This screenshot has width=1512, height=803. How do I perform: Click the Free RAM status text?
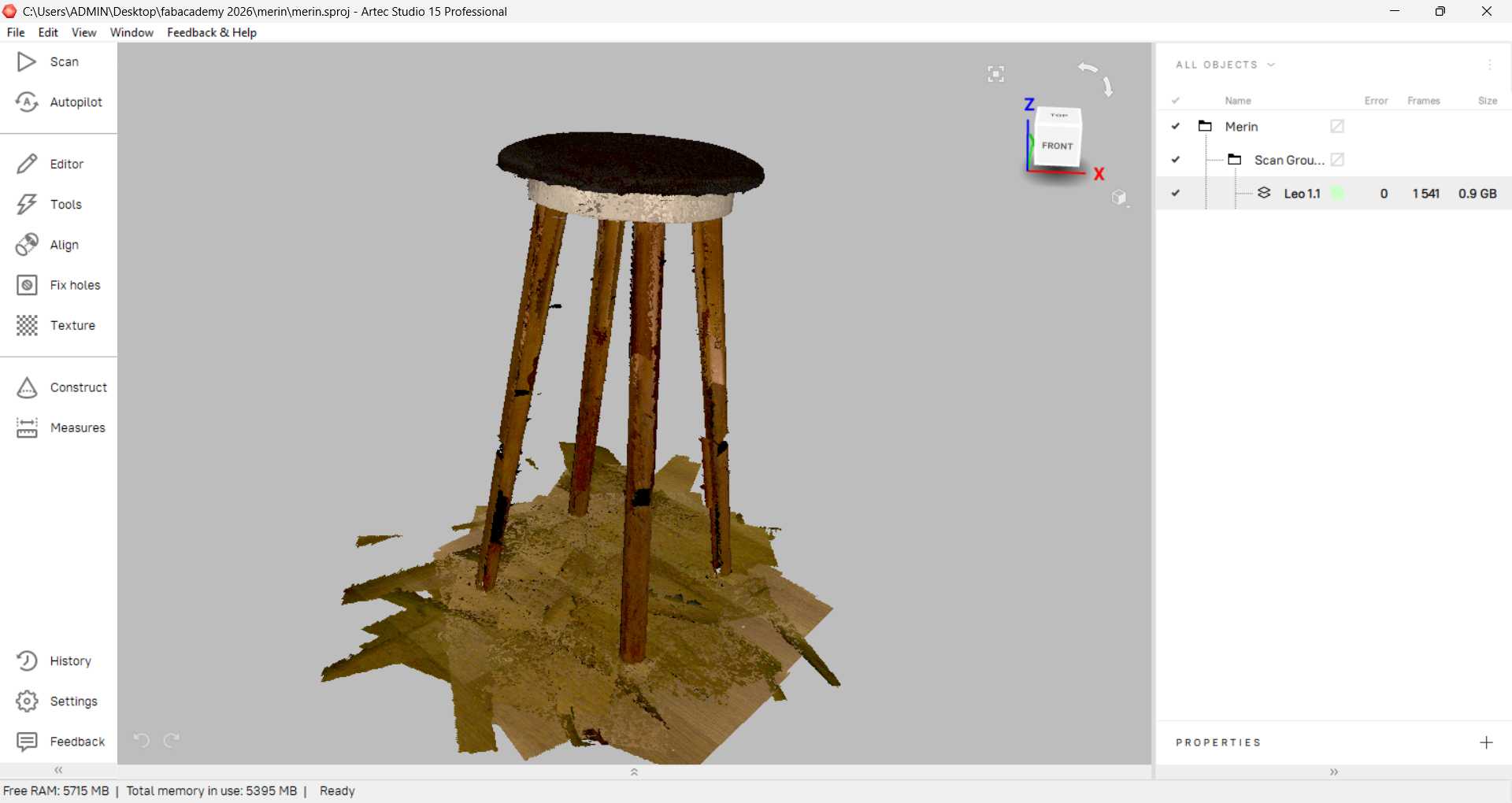56,791
